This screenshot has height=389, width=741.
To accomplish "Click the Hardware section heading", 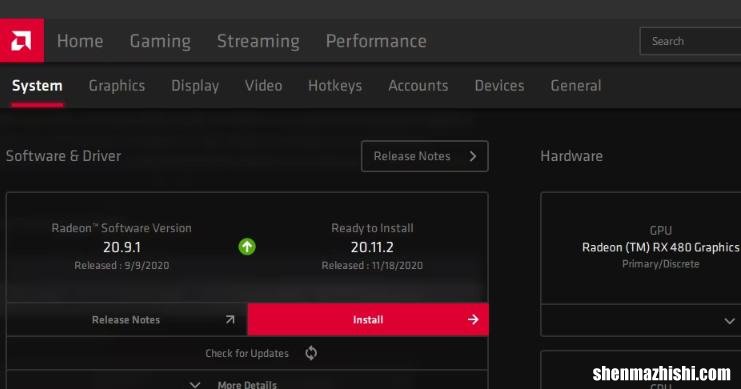I will [x=571, y=156].
